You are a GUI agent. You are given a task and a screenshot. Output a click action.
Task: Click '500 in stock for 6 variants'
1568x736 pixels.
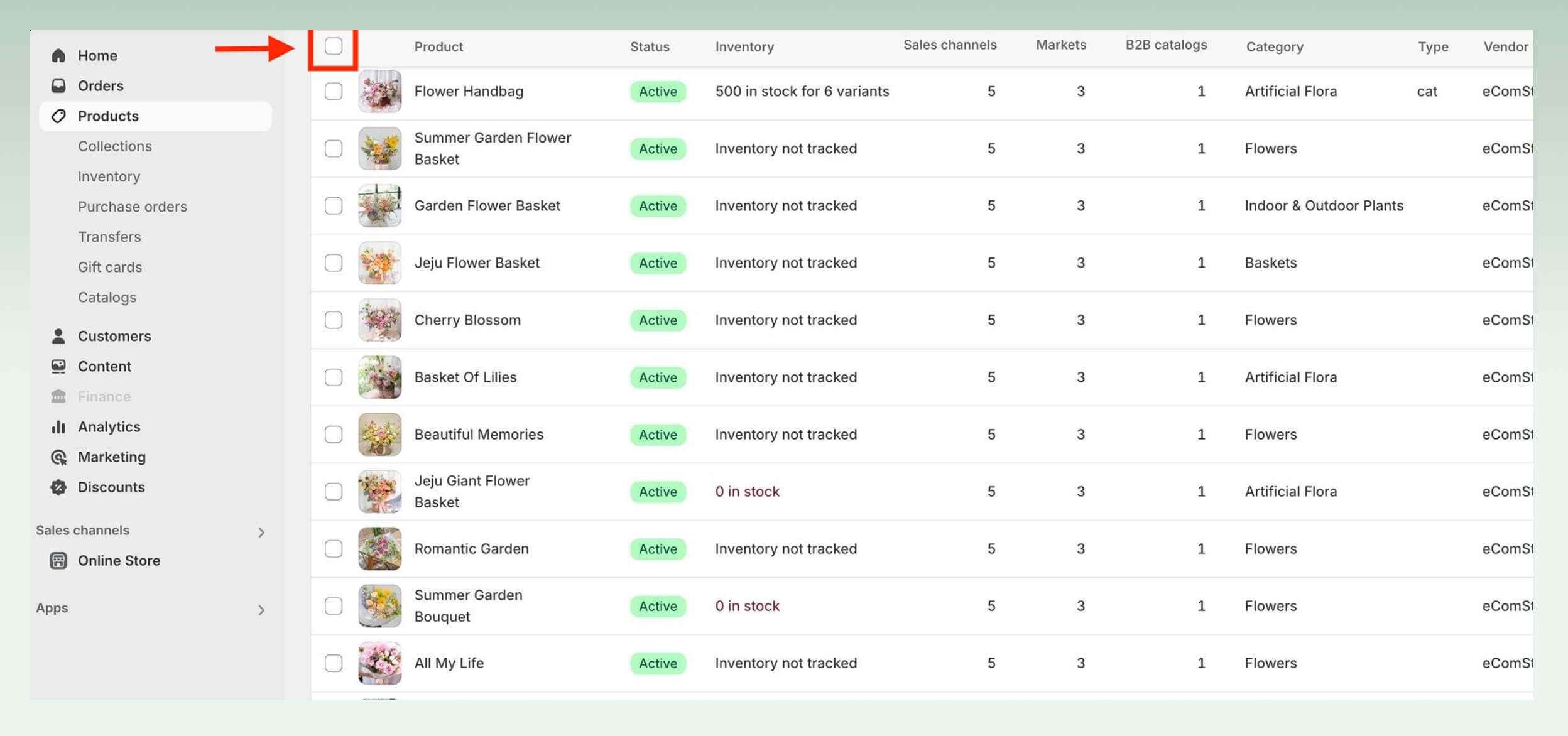click(802, 91)
